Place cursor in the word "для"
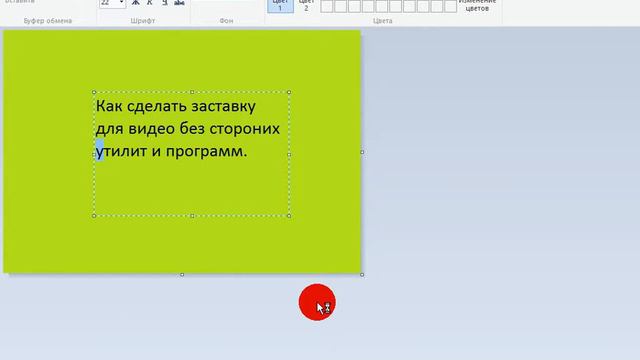Screen dimensions: 640x360 tap(109, 129)
